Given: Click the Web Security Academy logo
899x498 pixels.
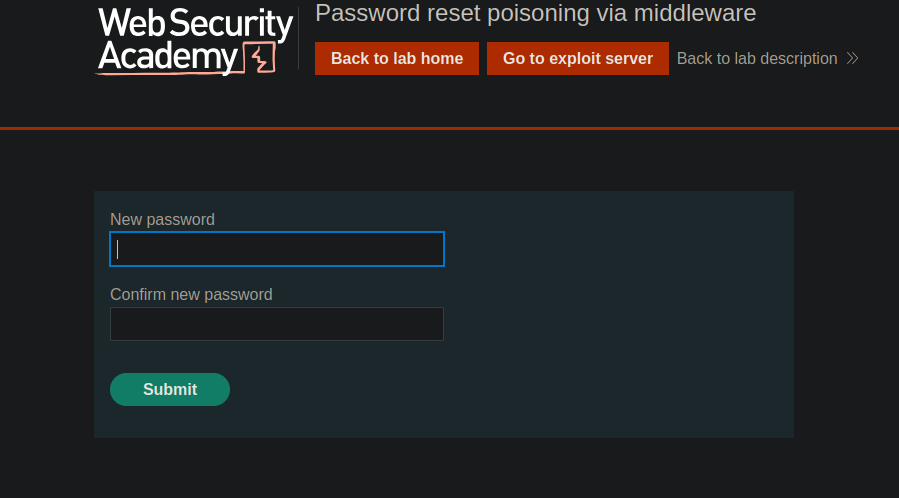Looking at the screenshot, I should 195,40.
